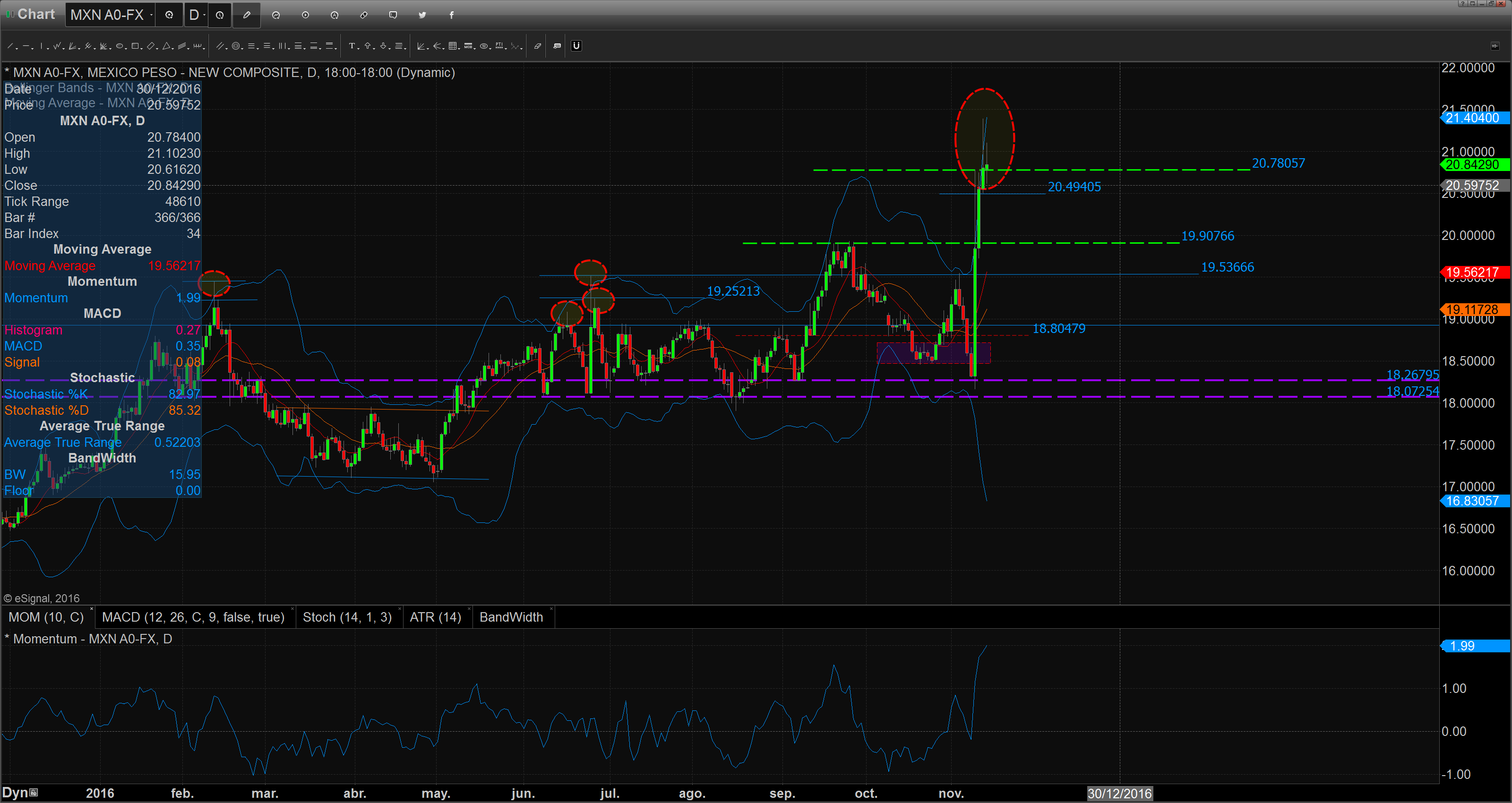Select the horizontal line tool
Image resolution: width=1512 pixels, height=803 pixels.
coord(26,46)
